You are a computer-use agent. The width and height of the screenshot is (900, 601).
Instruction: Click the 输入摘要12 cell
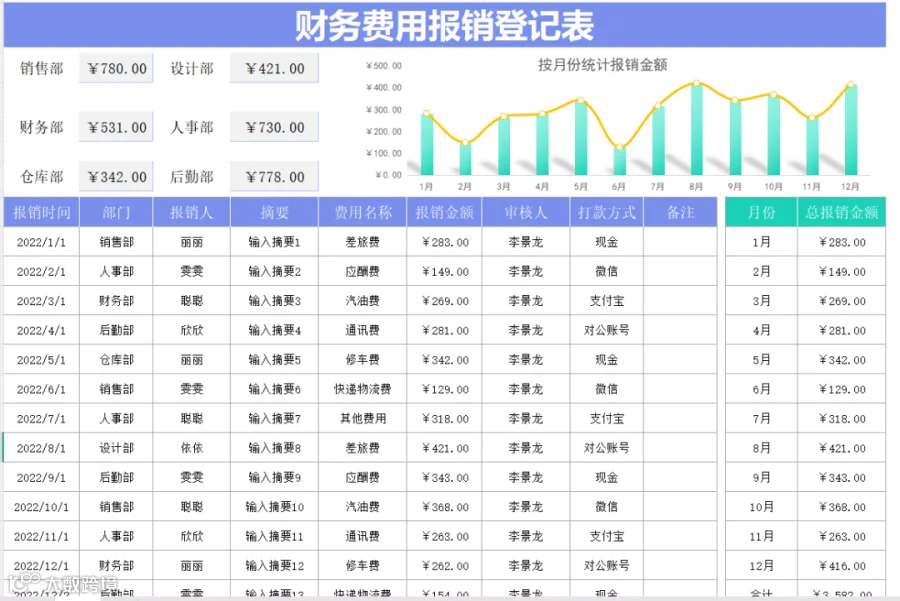(274, 566)
